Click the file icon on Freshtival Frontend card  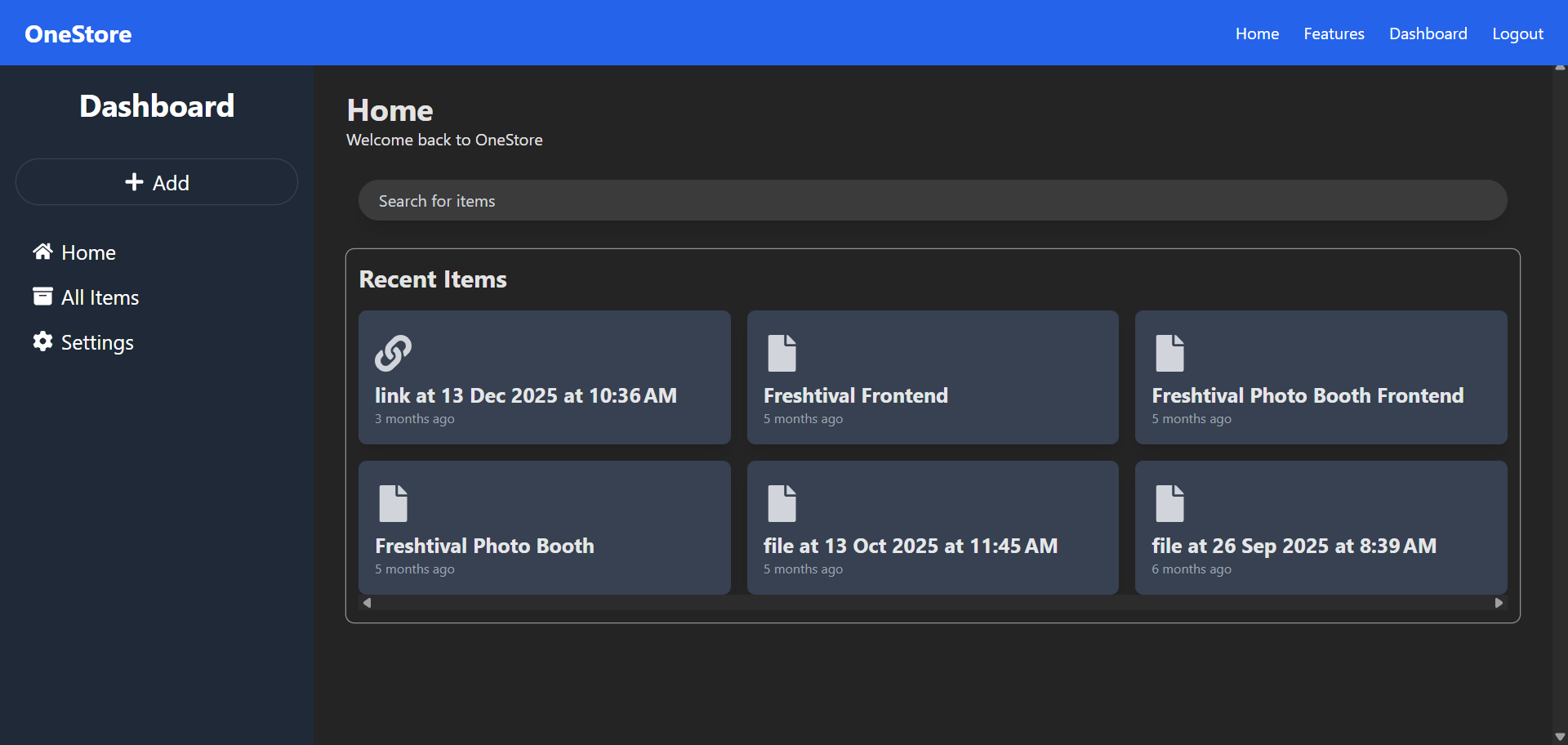tap(781, 352)
